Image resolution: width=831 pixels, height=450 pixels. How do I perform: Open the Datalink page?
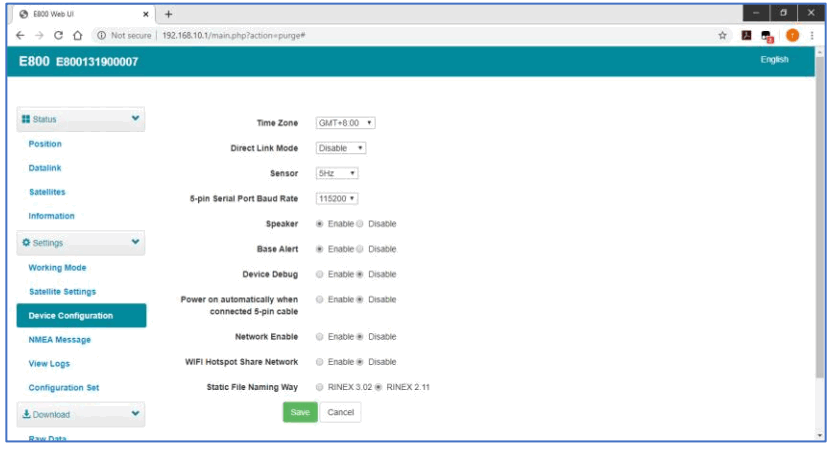[45, 168]
